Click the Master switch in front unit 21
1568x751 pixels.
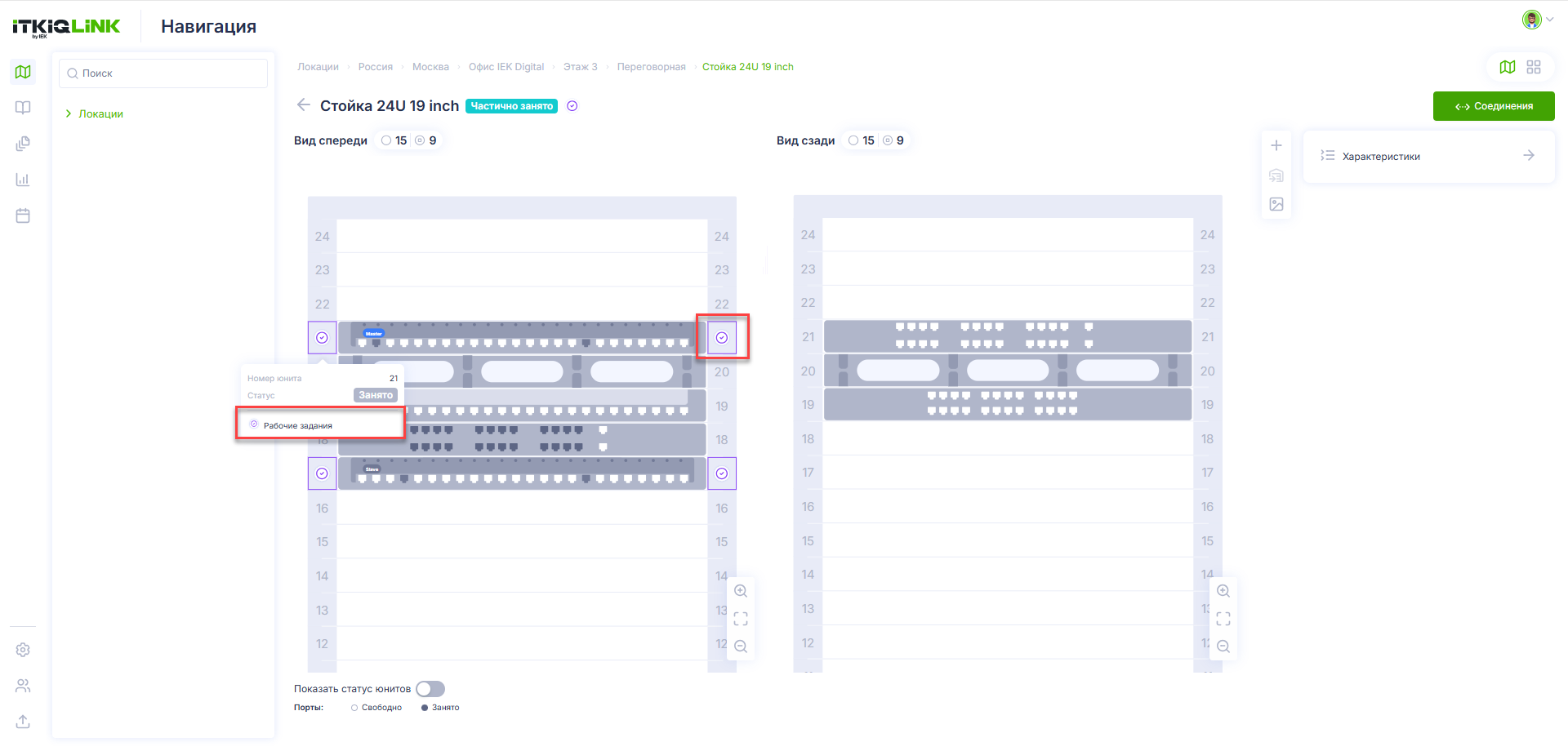coord(522,337)
